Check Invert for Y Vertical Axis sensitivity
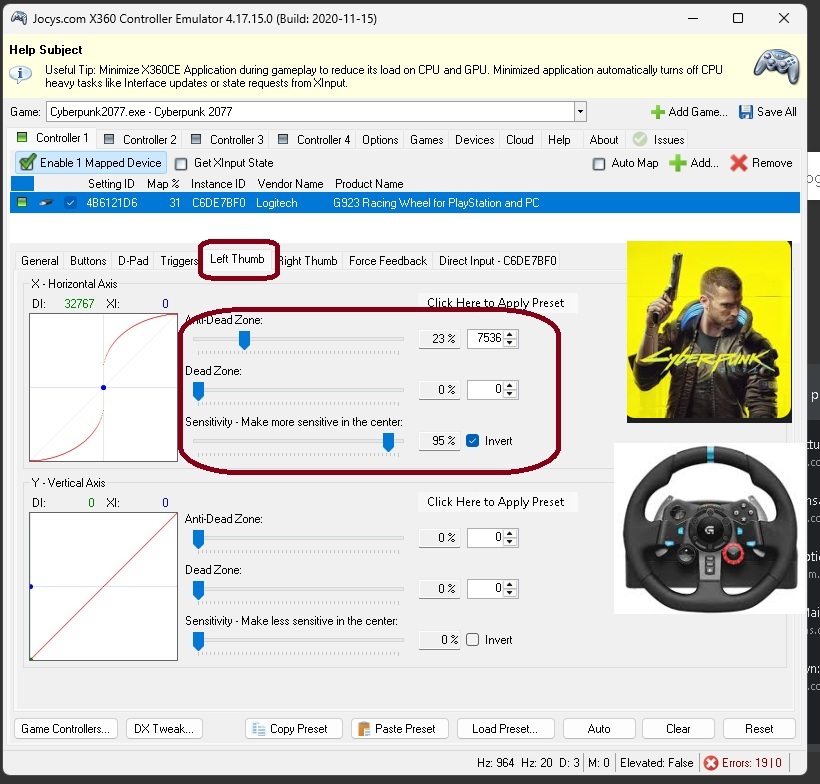 pyautogui.click(x=472, y=640)
